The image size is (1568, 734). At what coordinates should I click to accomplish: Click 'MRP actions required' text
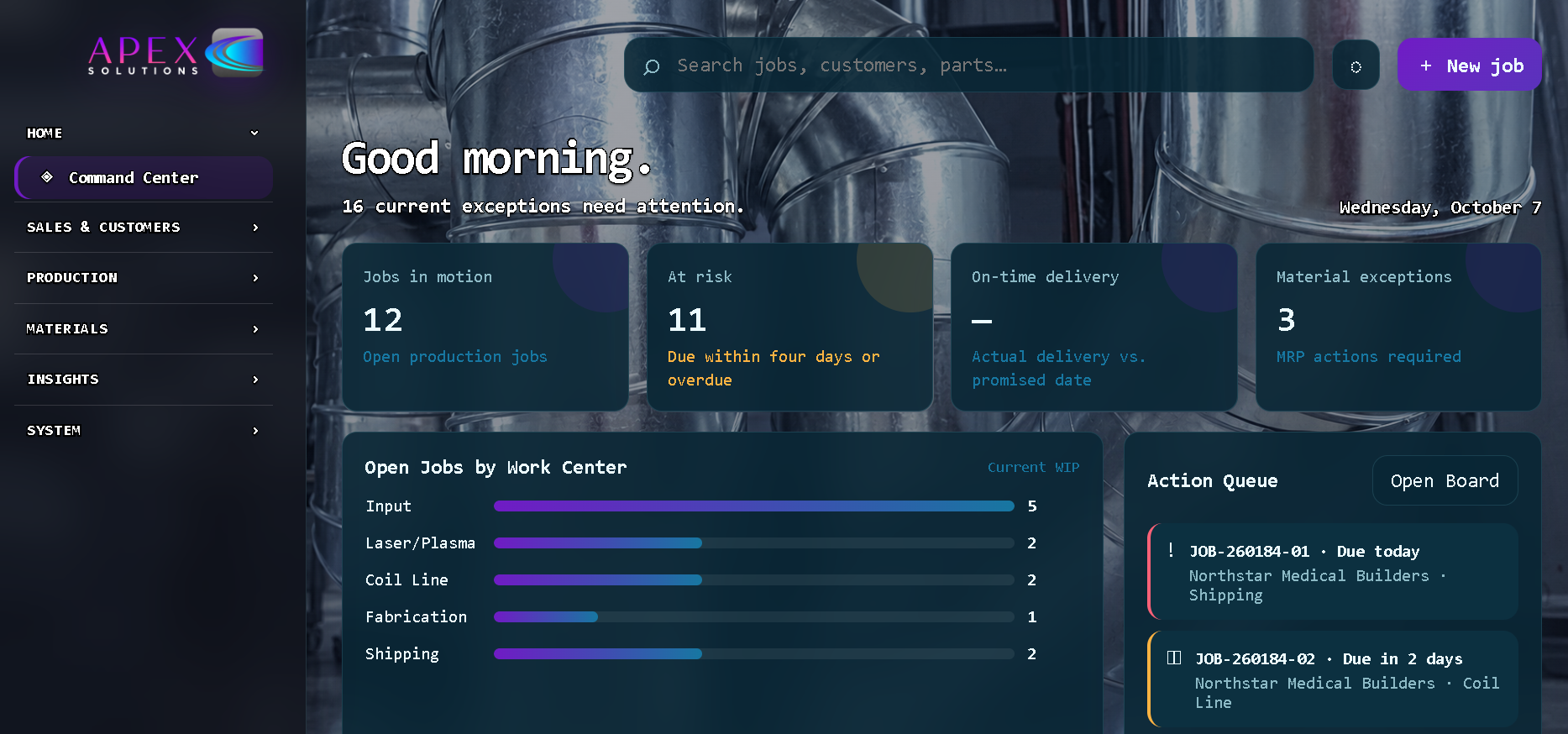1368,356
